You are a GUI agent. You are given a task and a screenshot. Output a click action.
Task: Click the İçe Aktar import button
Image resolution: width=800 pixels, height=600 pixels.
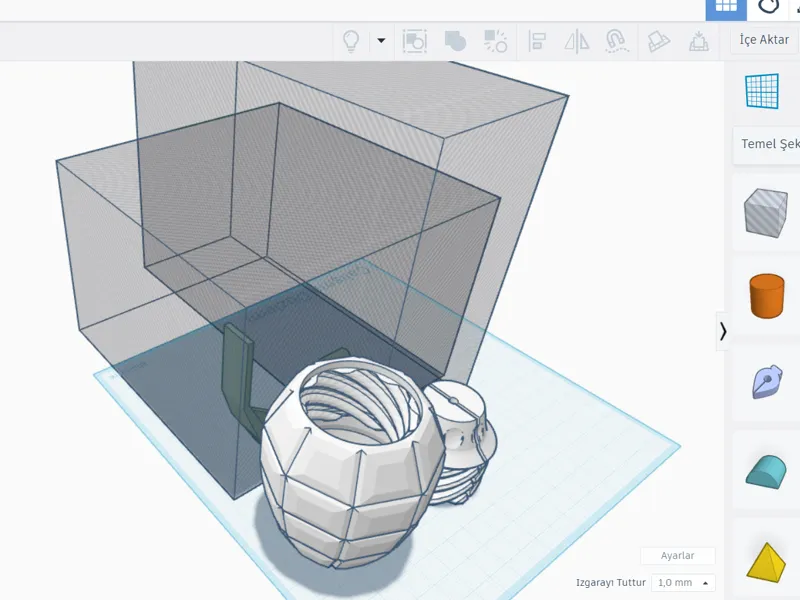[x=764, y=40]
